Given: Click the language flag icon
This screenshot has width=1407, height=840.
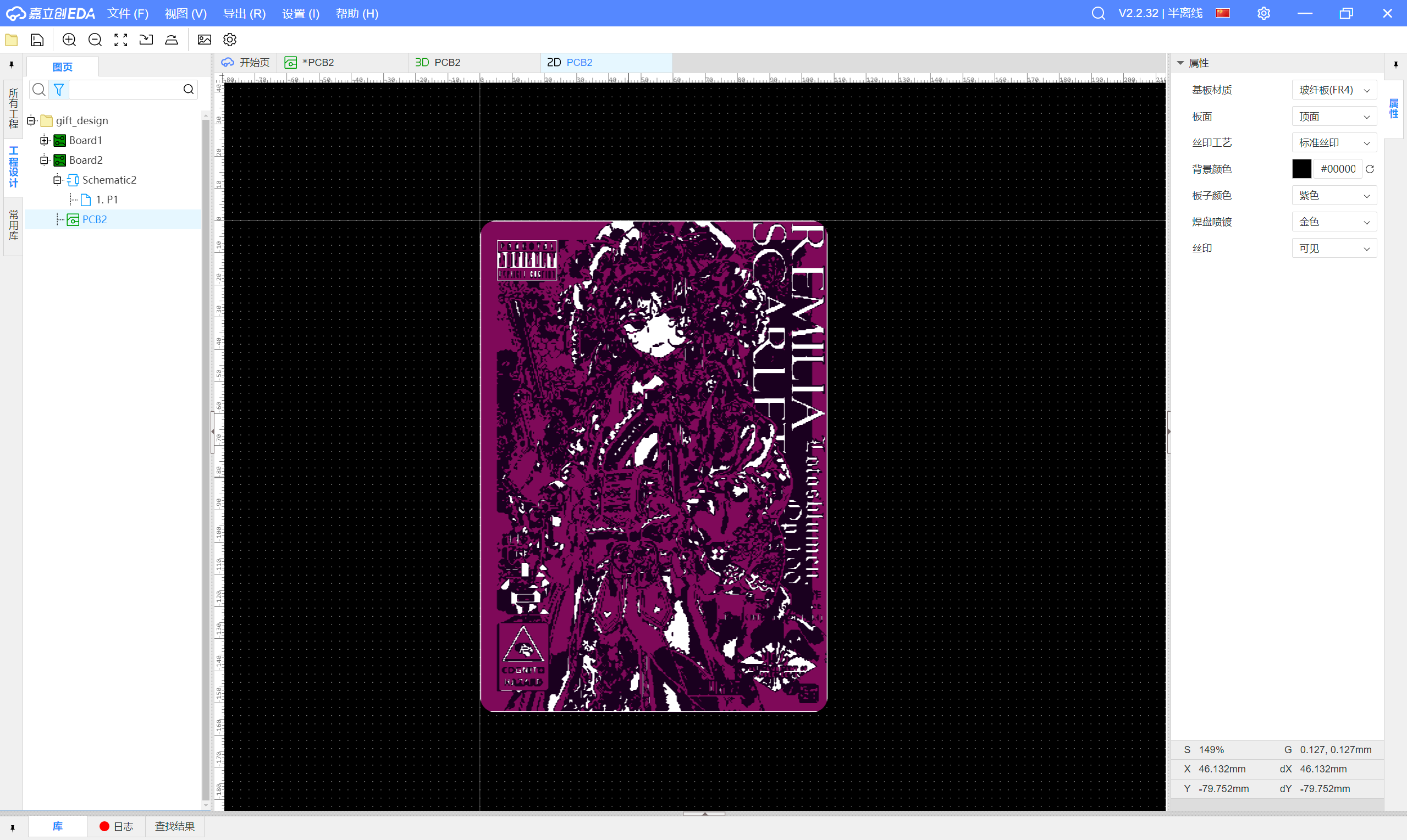Looking at the screenshot, I should 1222,13.
